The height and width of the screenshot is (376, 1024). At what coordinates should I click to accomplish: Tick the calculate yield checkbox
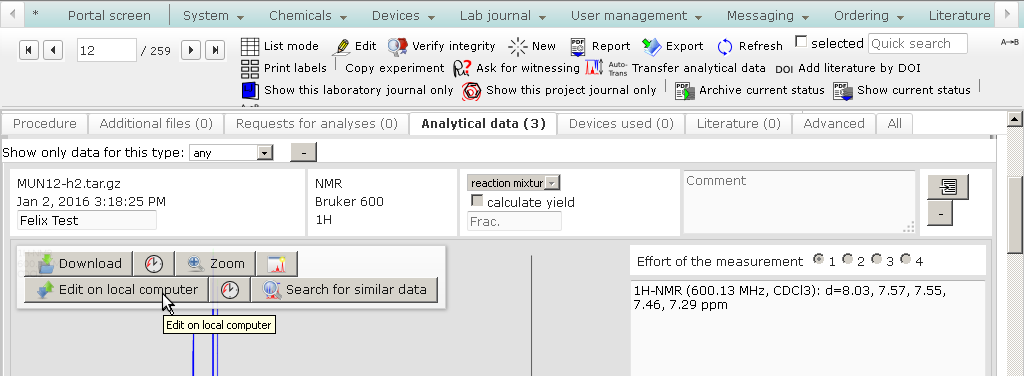click(x=477, y=201)
